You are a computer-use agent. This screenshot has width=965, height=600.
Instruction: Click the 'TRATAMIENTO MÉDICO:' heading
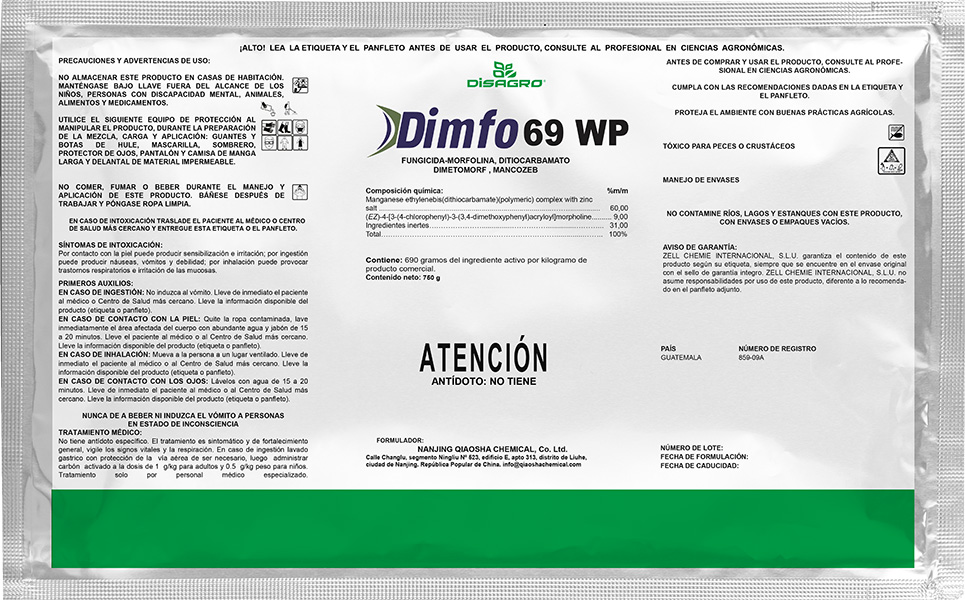pos(100,433)
